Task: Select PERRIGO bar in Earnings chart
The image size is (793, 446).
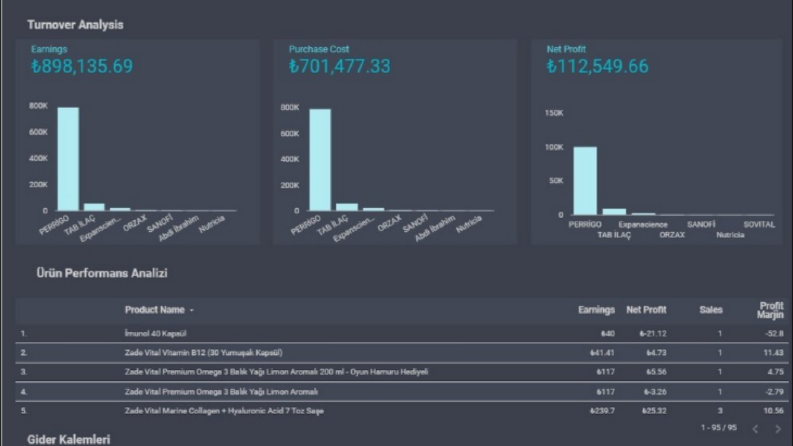Action: (x=68, y=159)
